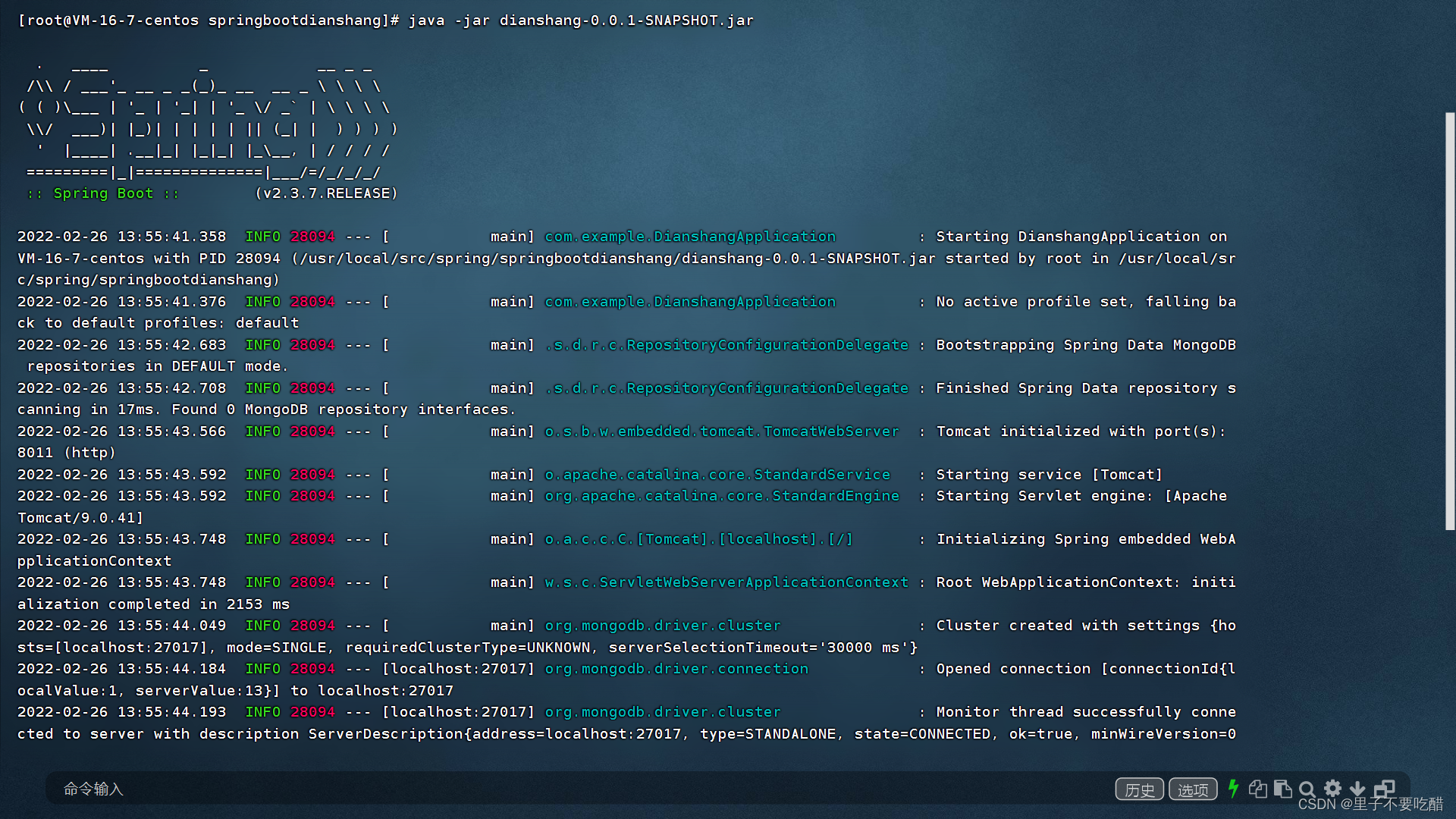The width and height of the screenshot is (1456, 819).
Task: Click the green Spring Boot banner text
Action: [x=103, y=193]
